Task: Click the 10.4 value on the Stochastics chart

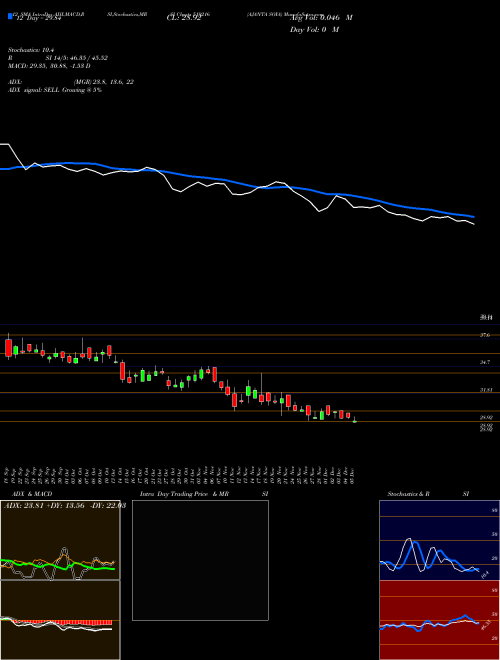Action: click(486, 574)
